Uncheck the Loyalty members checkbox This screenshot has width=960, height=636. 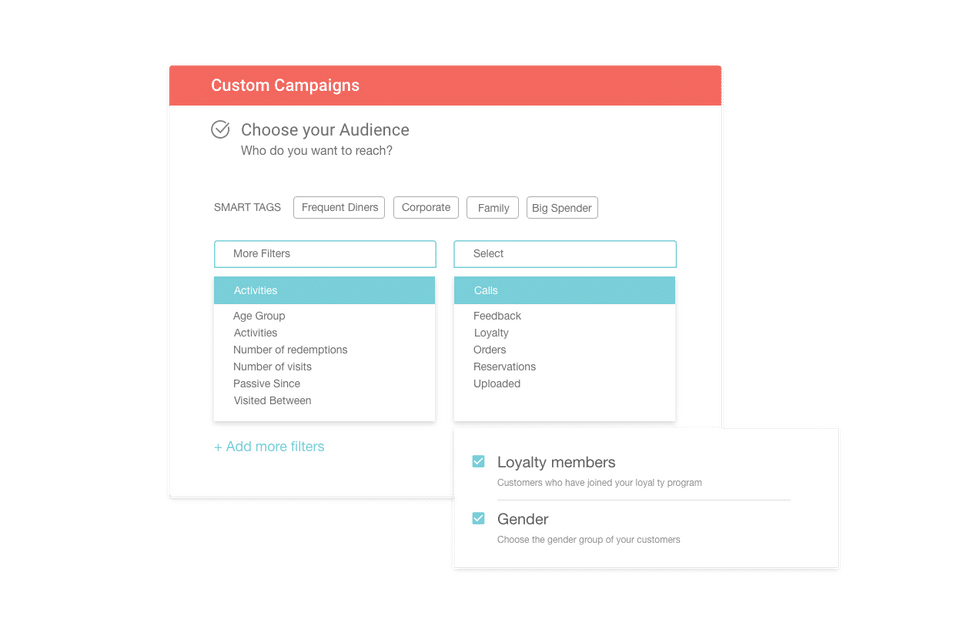click(x=478, y=462)
